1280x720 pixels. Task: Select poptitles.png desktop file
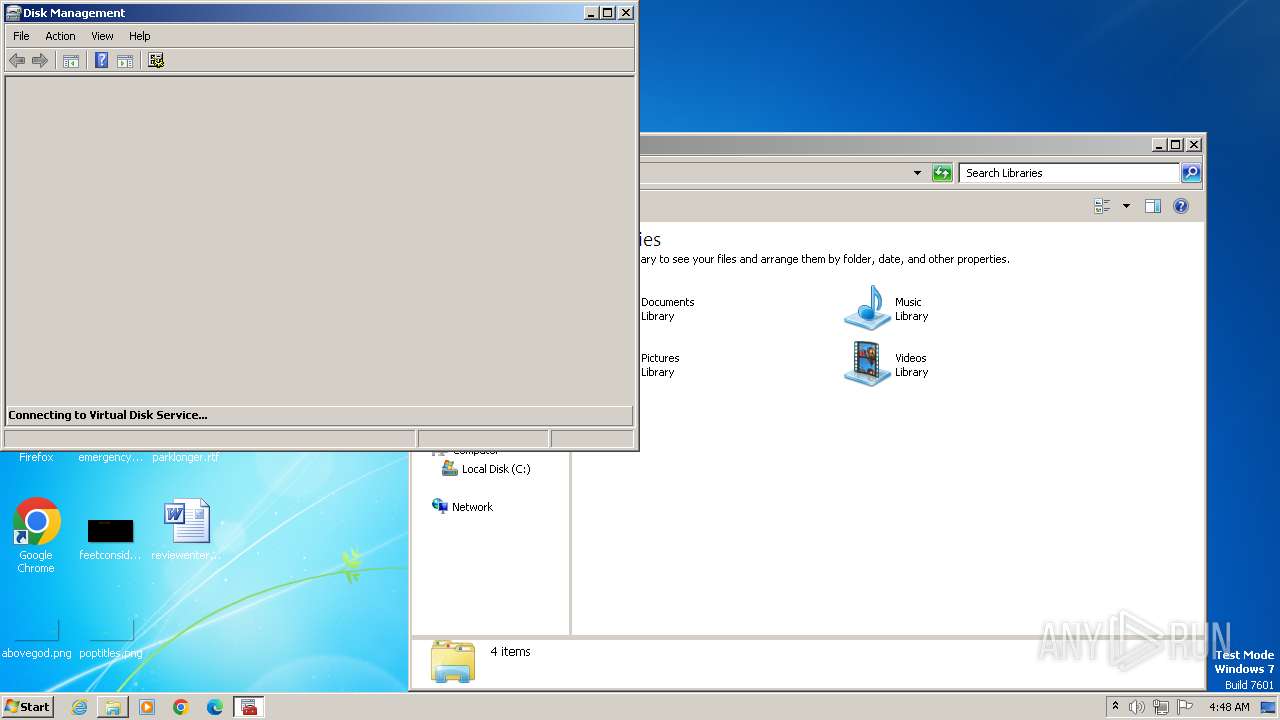coord(110,640)
